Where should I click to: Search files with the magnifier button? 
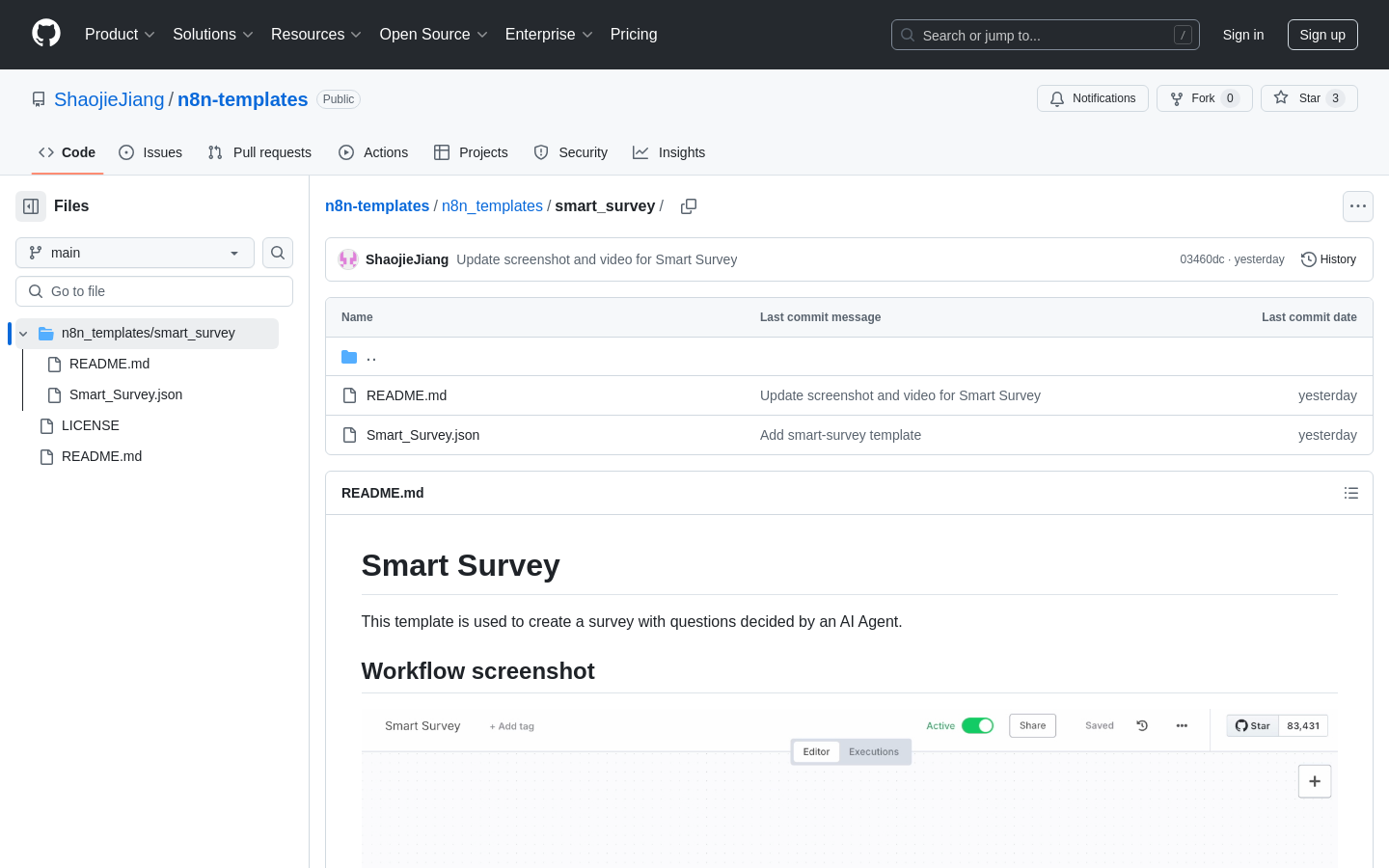[278, 253]
